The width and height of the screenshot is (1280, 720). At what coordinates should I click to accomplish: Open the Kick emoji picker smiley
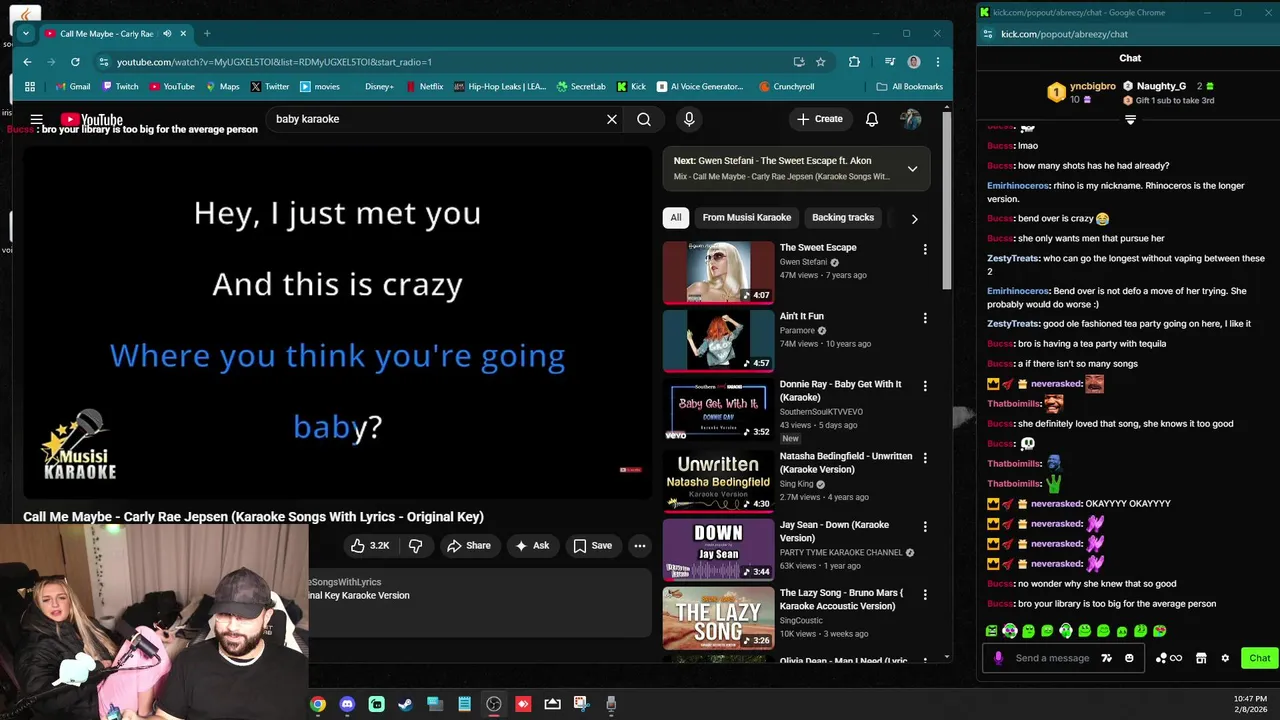(1129, 658)
